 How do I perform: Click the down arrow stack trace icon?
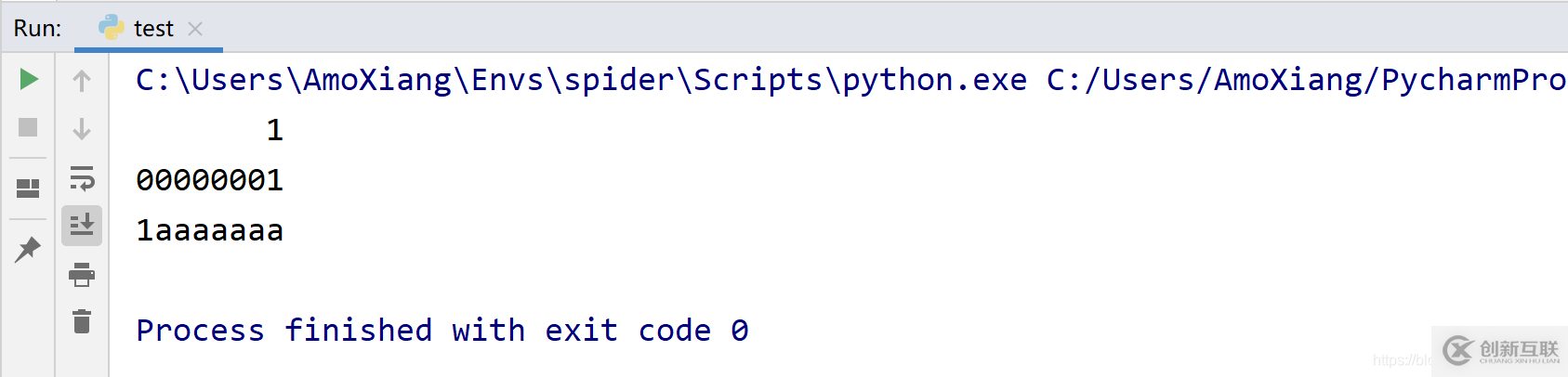click(82, 128)
